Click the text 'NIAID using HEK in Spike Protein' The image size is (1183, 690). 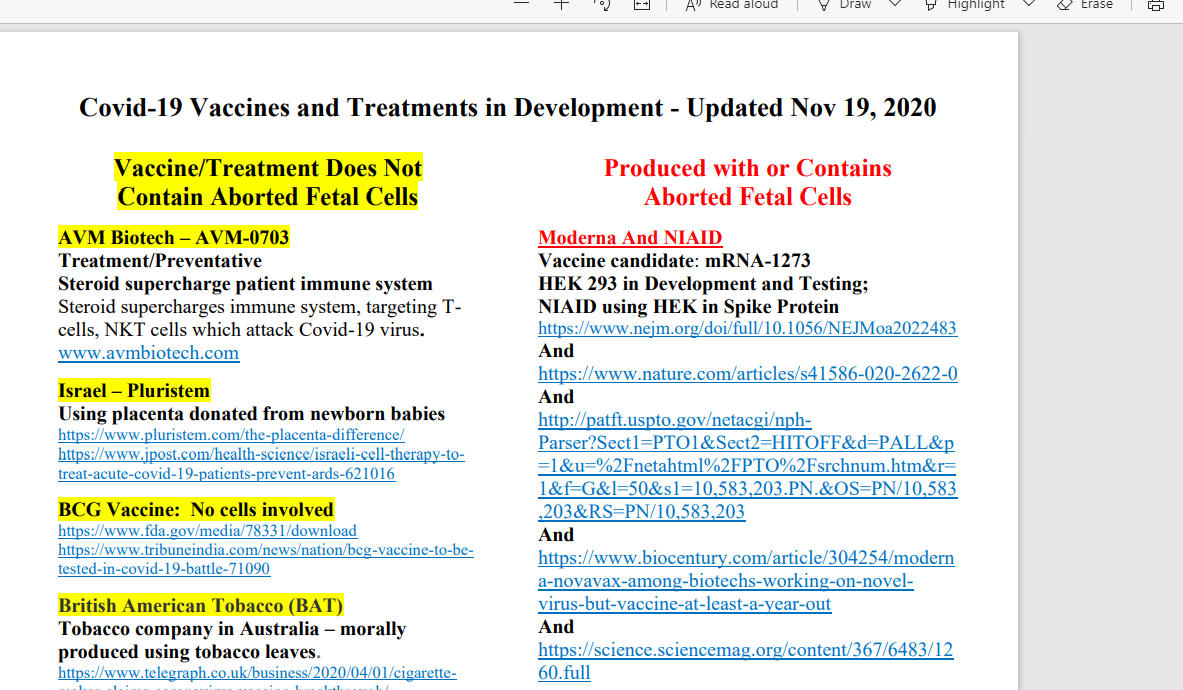[688, 307]
